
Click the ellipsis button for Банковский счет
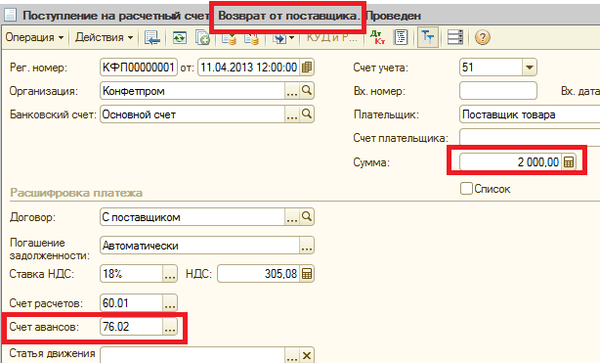coord(292,114)
